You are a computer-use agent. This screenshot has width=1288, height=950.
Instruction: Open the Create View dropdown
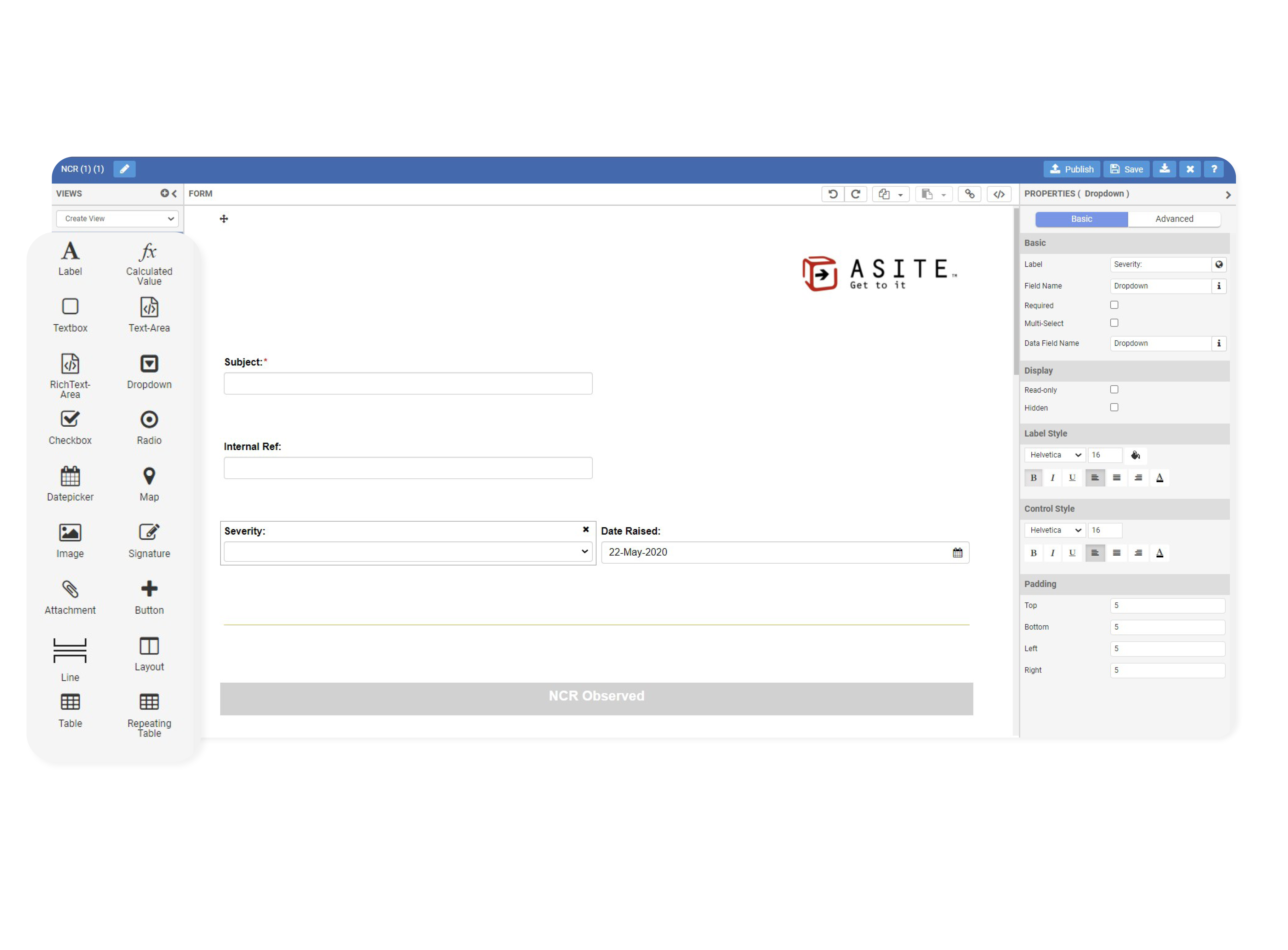(117, 219)
